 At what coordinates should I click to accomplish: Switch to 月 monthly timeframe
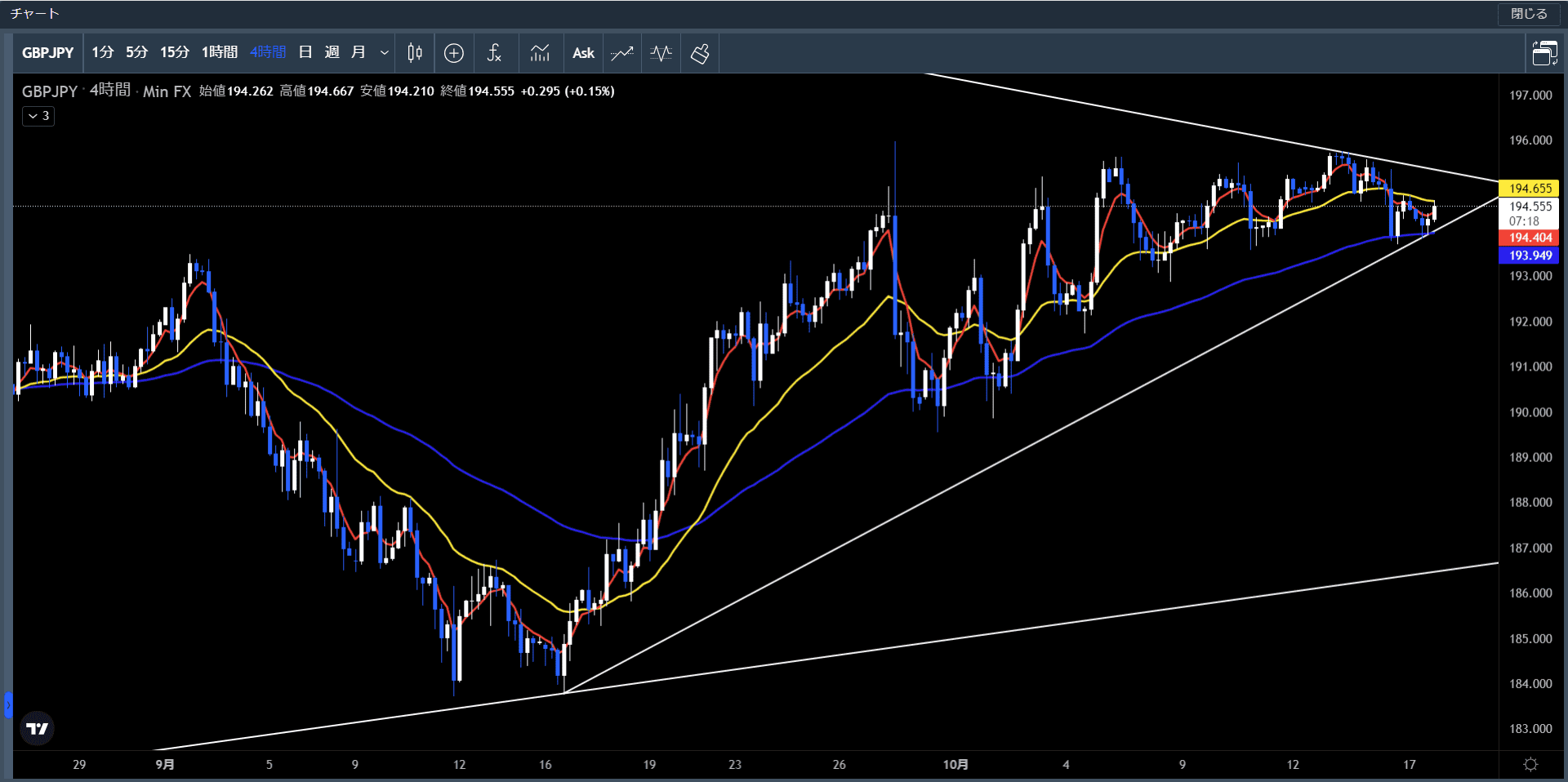tap(358, 52)
